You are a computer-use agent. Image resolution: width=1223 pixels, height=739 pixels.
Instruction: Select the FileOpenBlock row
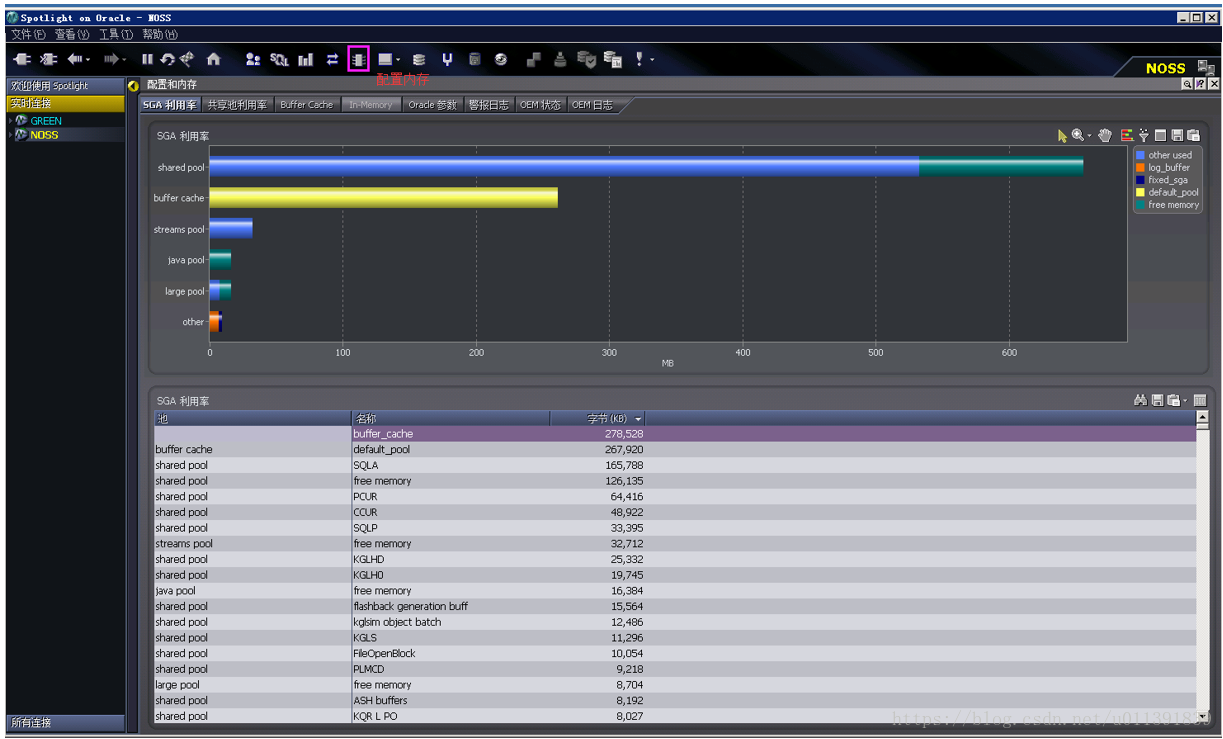[675, 653]
